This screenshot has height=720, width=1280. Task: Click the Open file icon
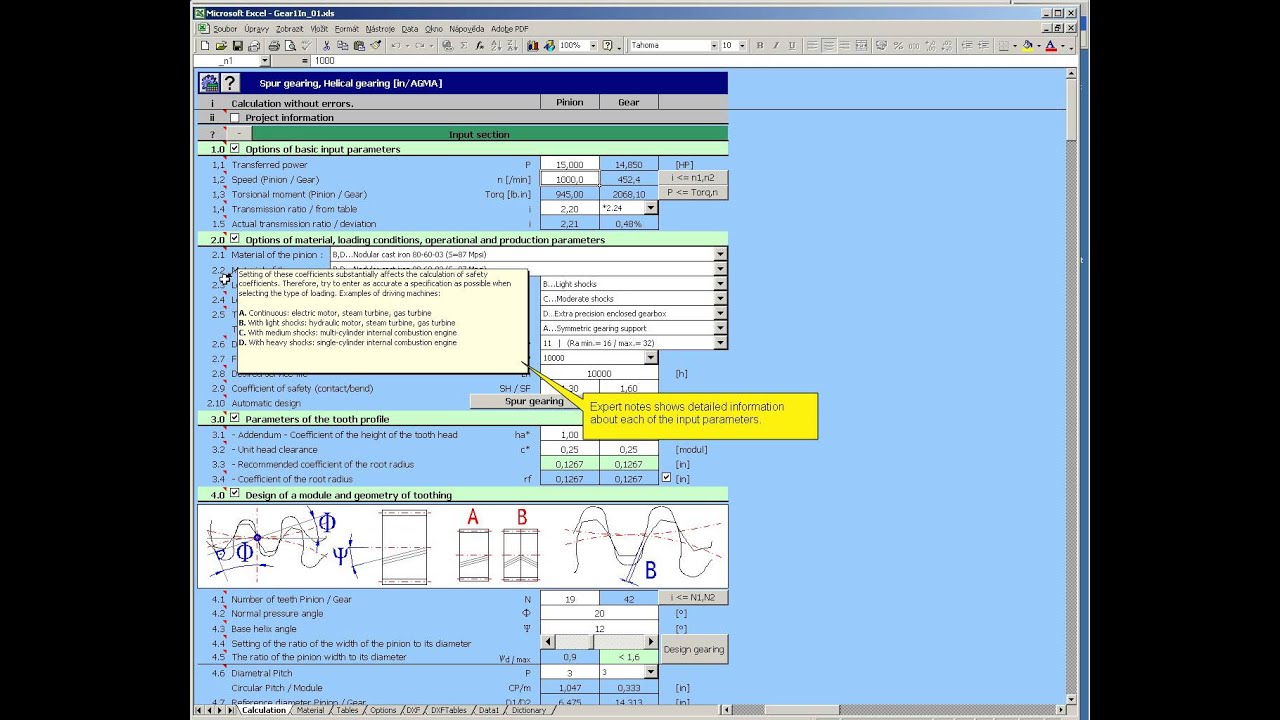click(221, 45)
